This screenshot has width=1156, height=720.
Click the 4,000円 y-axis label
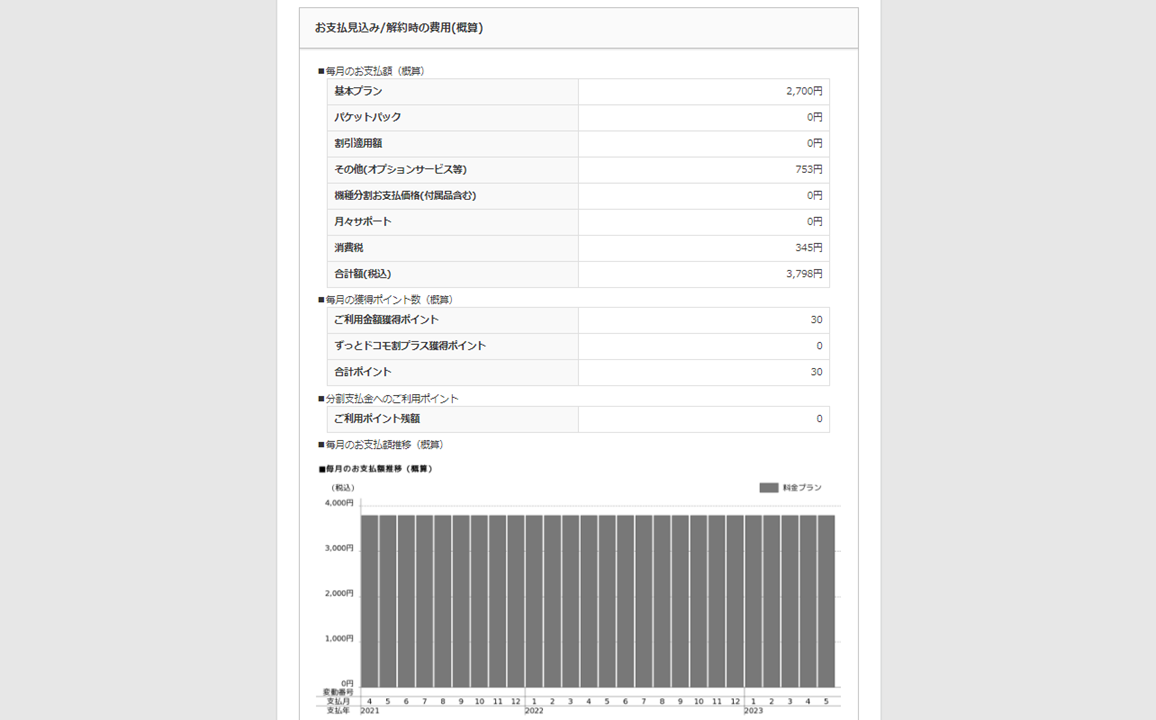tap(339, 503)
